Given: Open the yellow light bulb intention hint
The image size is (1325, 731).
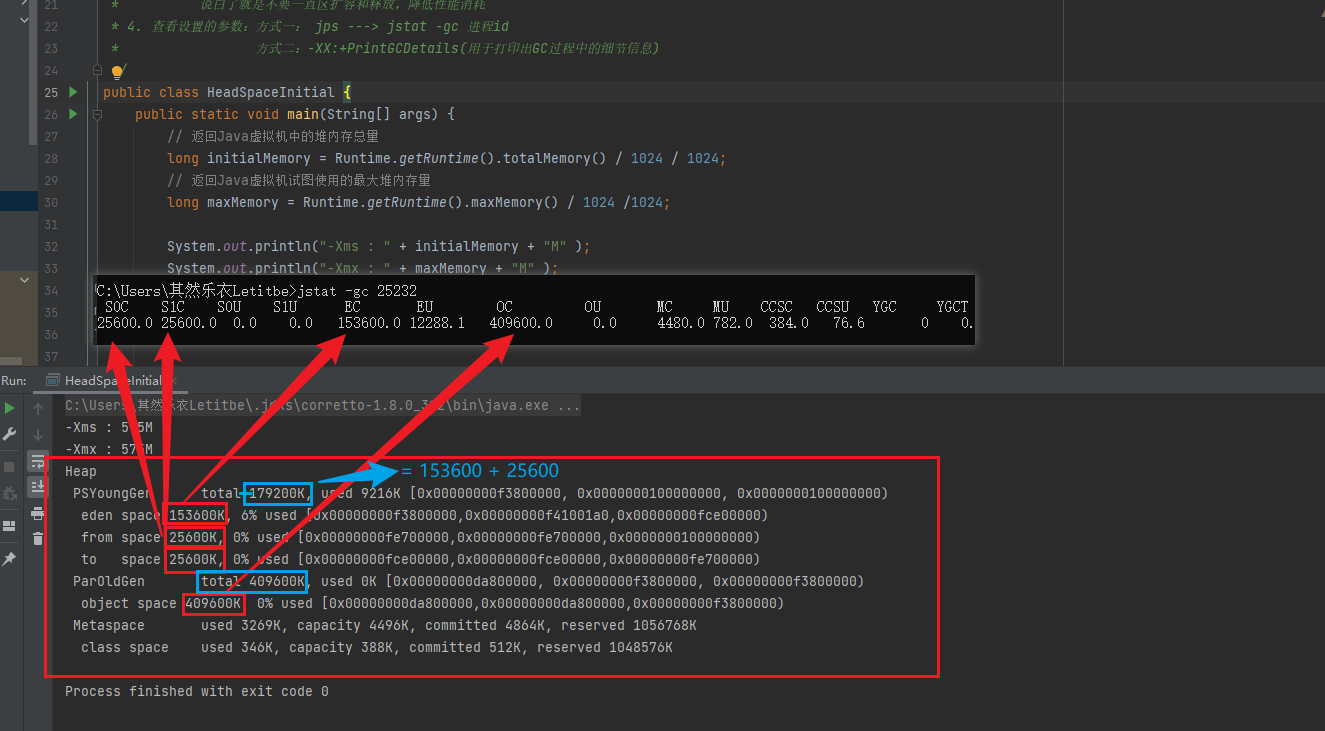Looking at the screenshot, I should point(117,72).
